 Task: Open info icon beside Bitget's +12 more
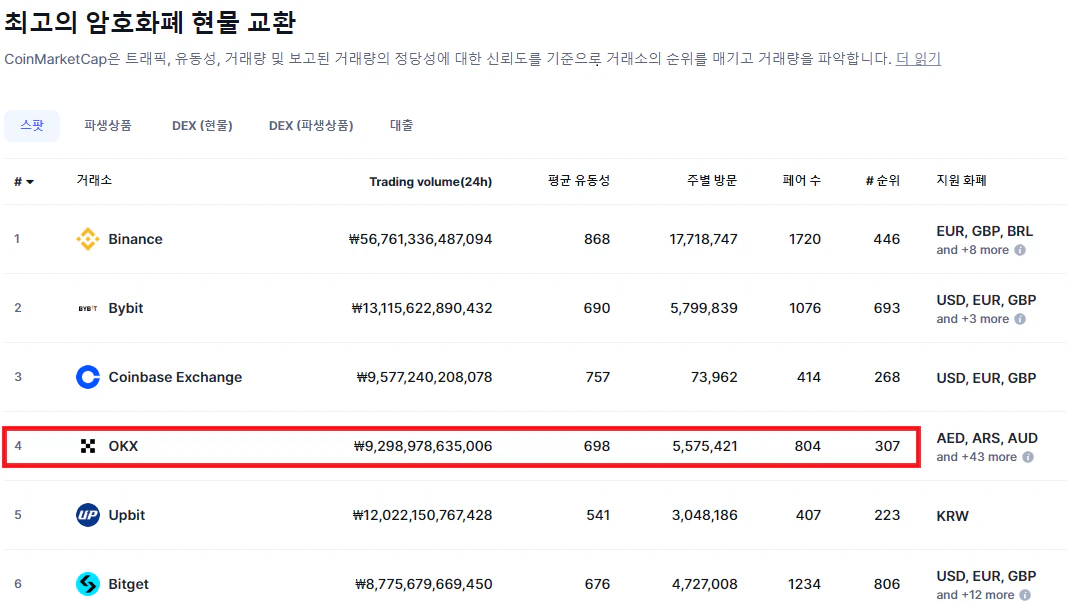(x=1025, y=595)
